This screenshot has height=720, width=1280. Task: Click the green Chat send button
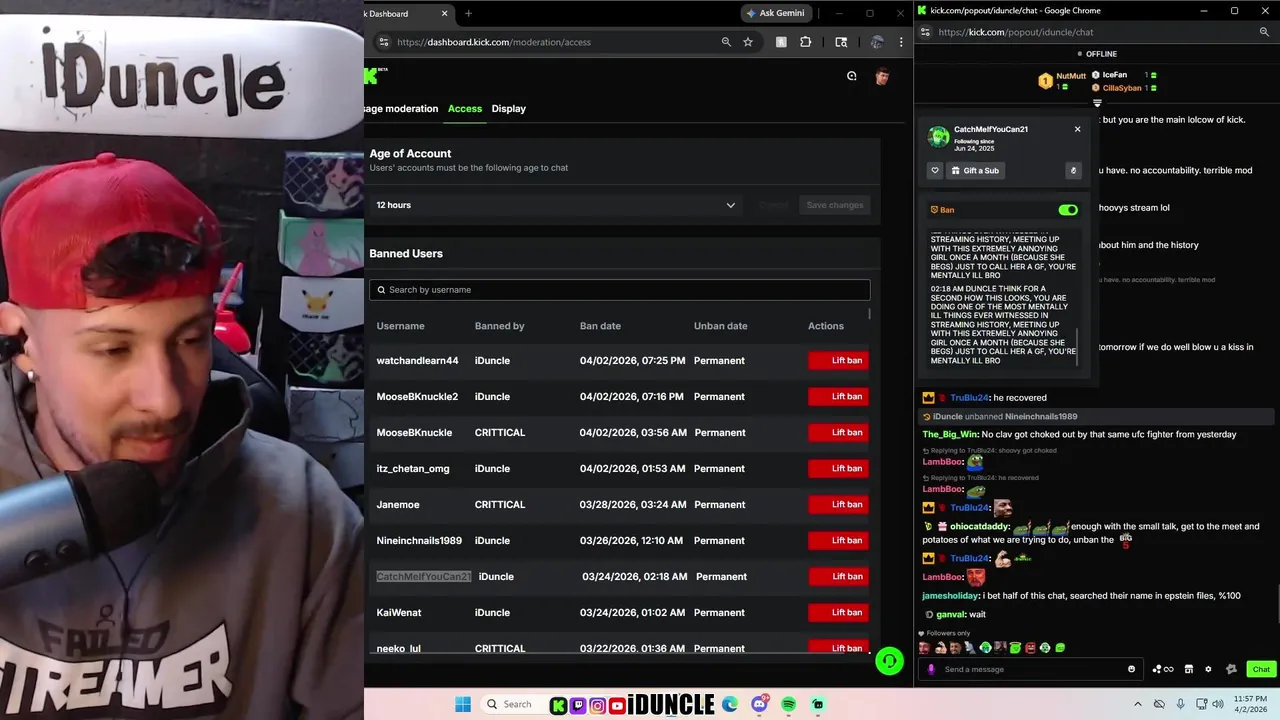coord(1261,669)
